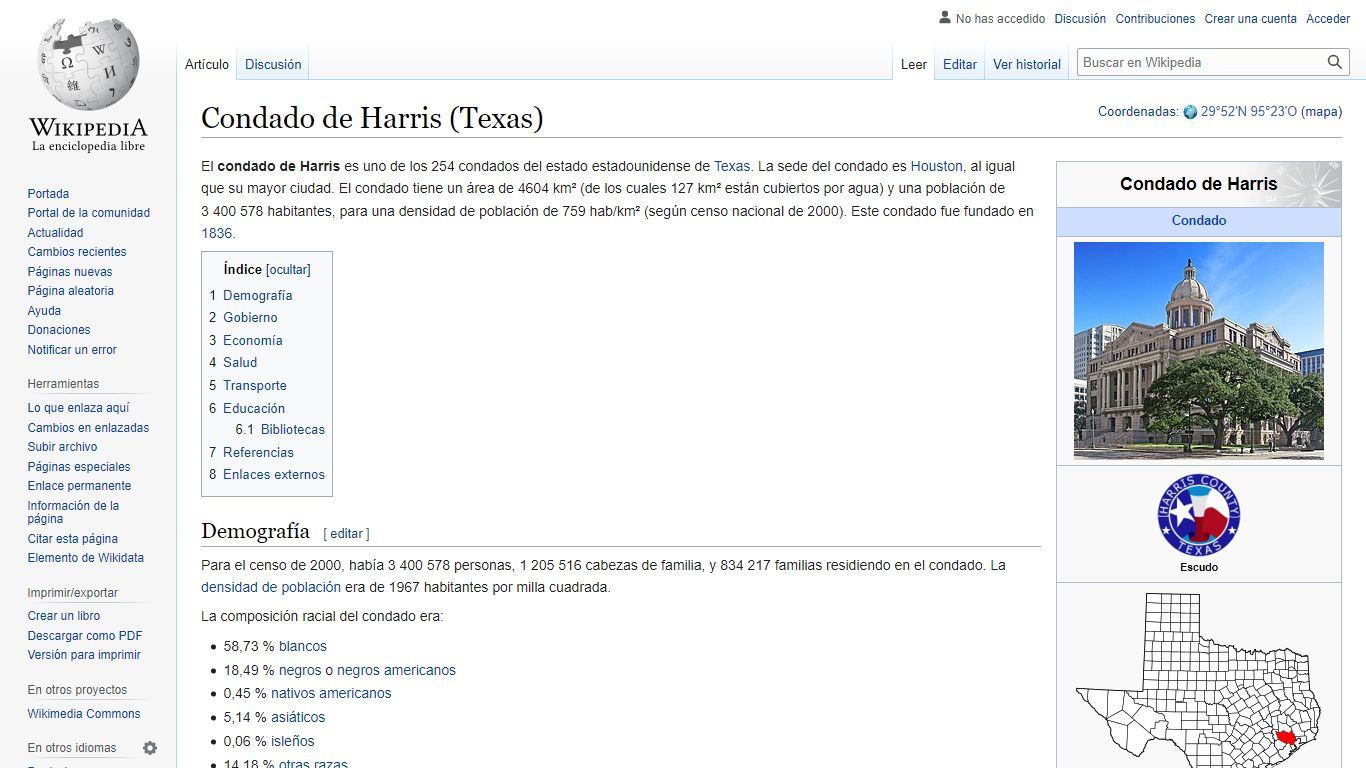Click the coordinates globe icon
This screenshot has width=1366, height=768.
(1190, 112)
